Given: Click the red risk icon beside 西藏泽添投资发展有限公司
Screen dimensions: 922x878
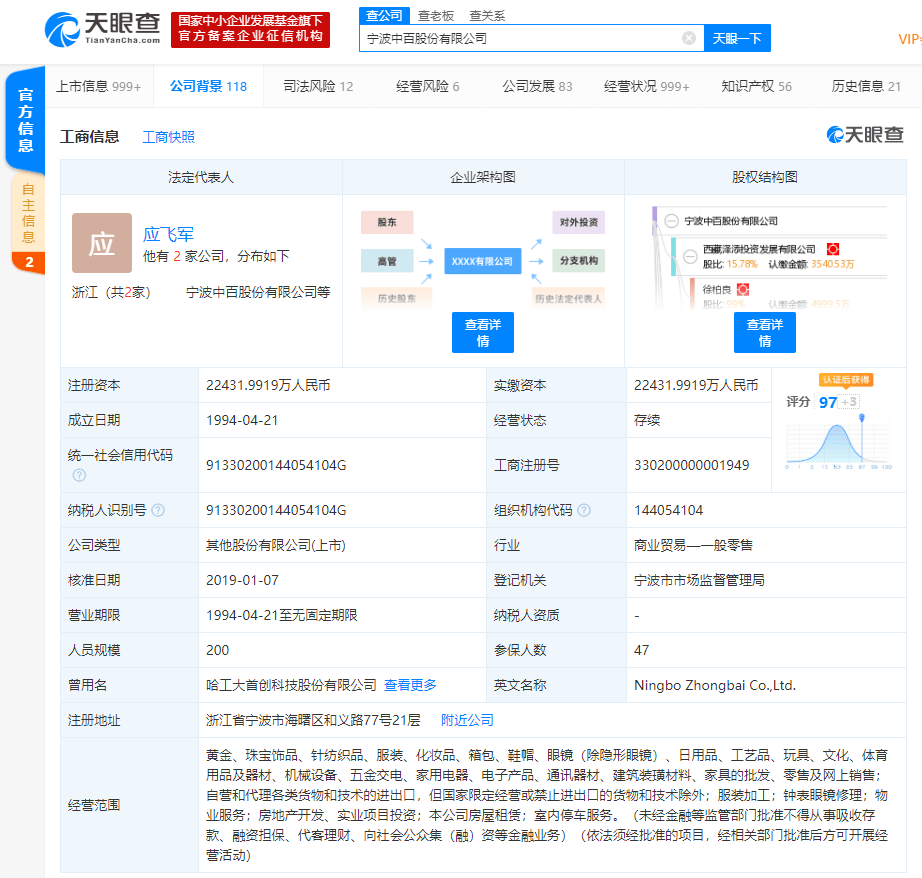Looking at the screenshot, I should coord(833,248).
